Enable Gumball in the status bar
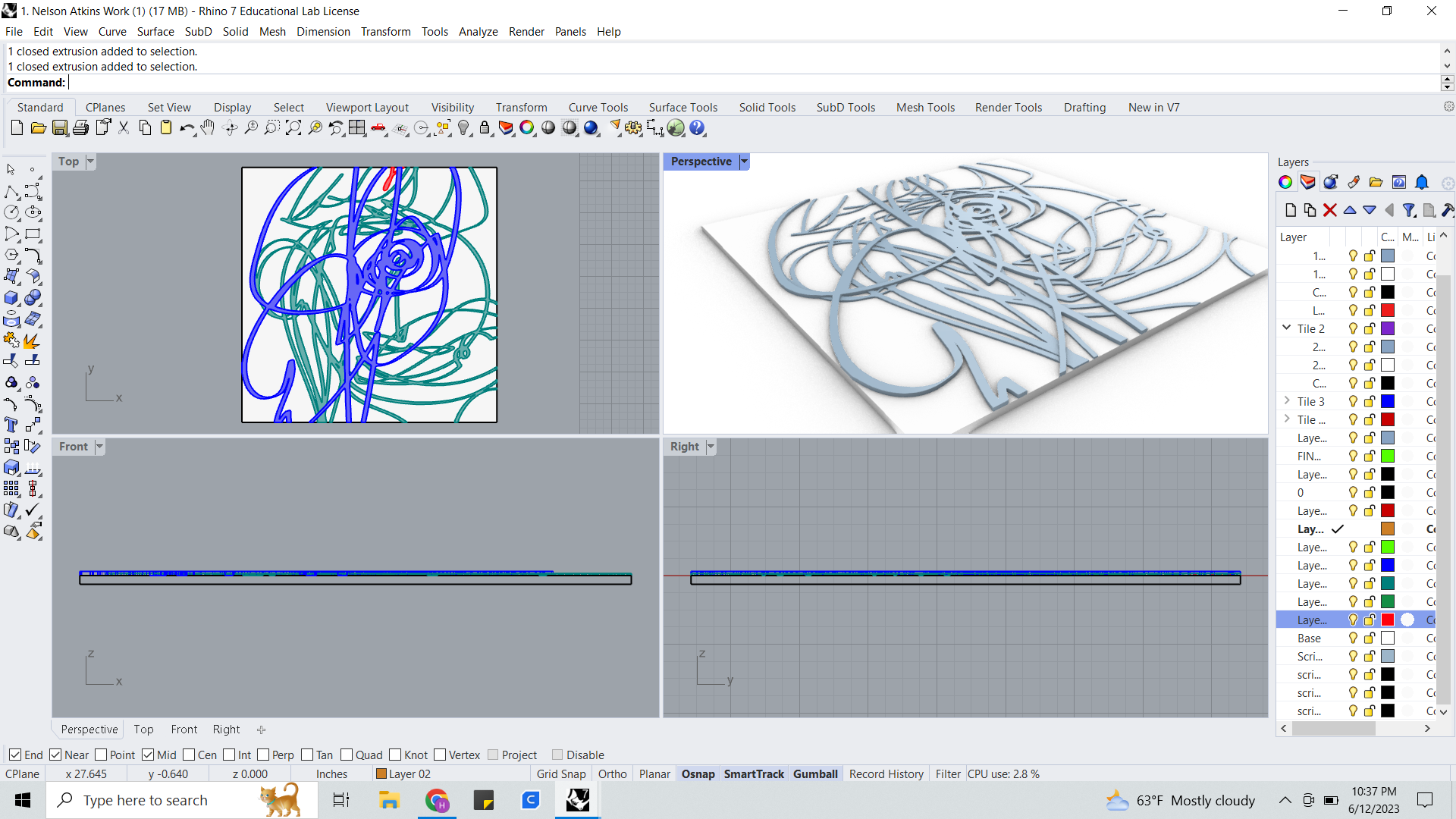 click(x=815, y=773)
